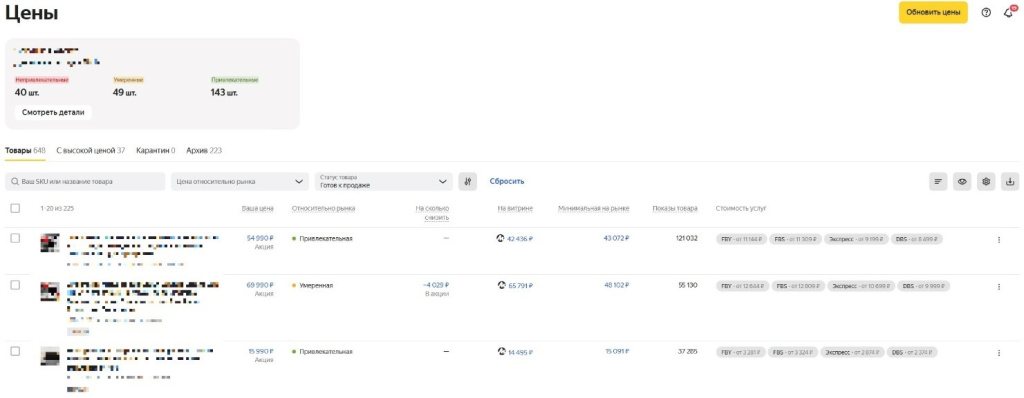Switch to the 'Архив 223' tab
This screenshot has height=398, width=1024.
(204, 150)
